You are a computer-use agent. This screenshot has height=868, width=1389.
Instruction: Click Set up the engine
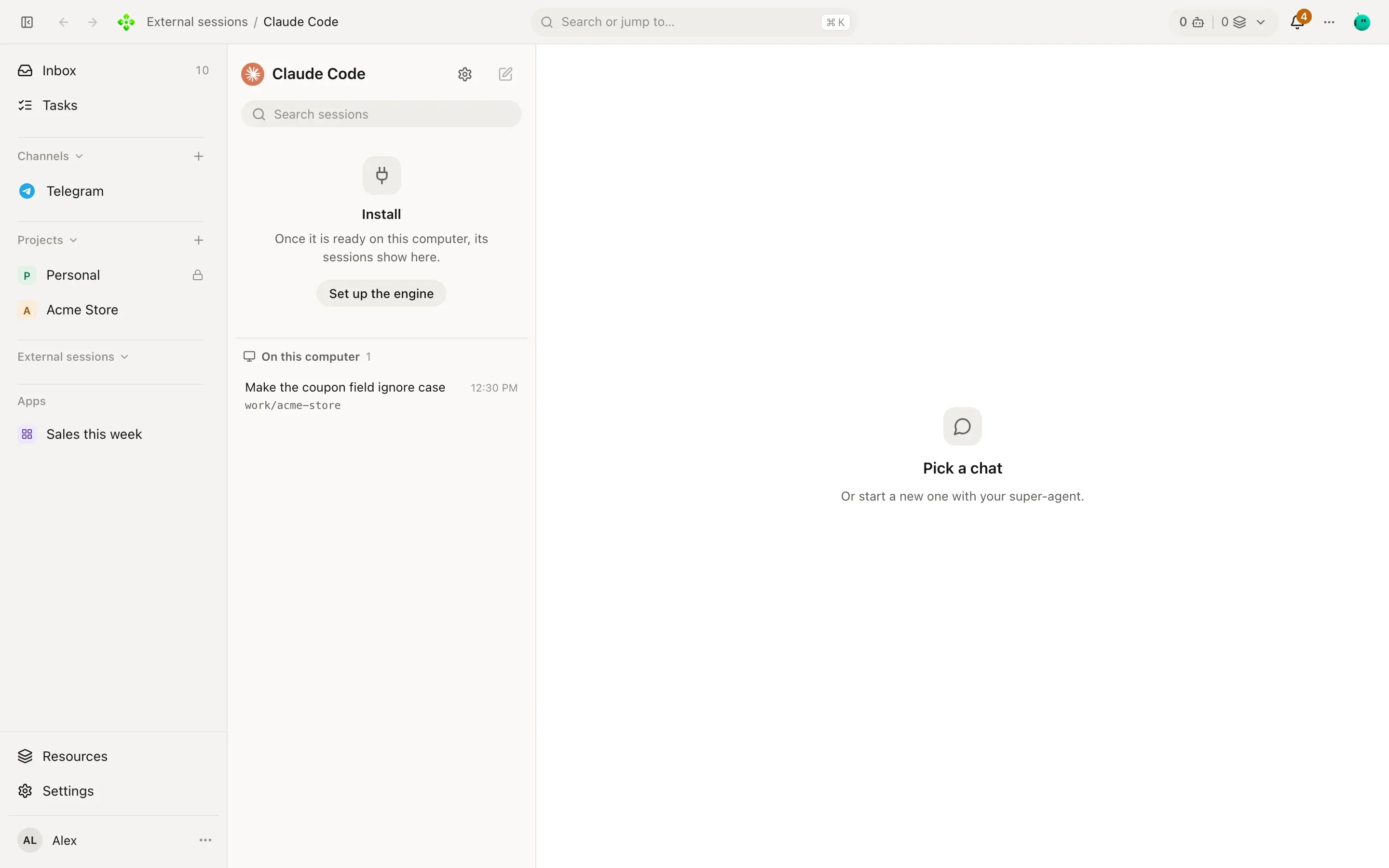coord(381,293)
